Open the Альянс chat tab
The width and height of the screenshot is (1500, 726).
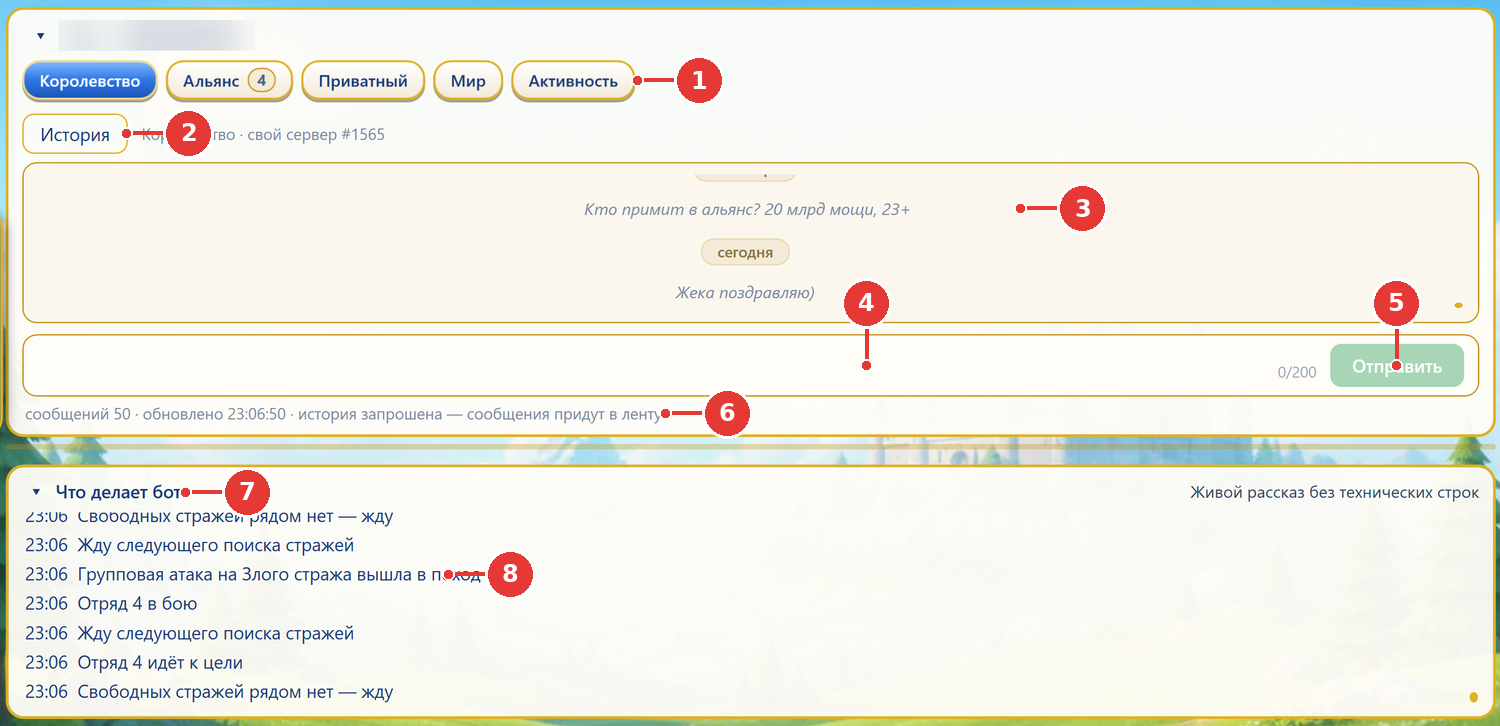point(229,81)
